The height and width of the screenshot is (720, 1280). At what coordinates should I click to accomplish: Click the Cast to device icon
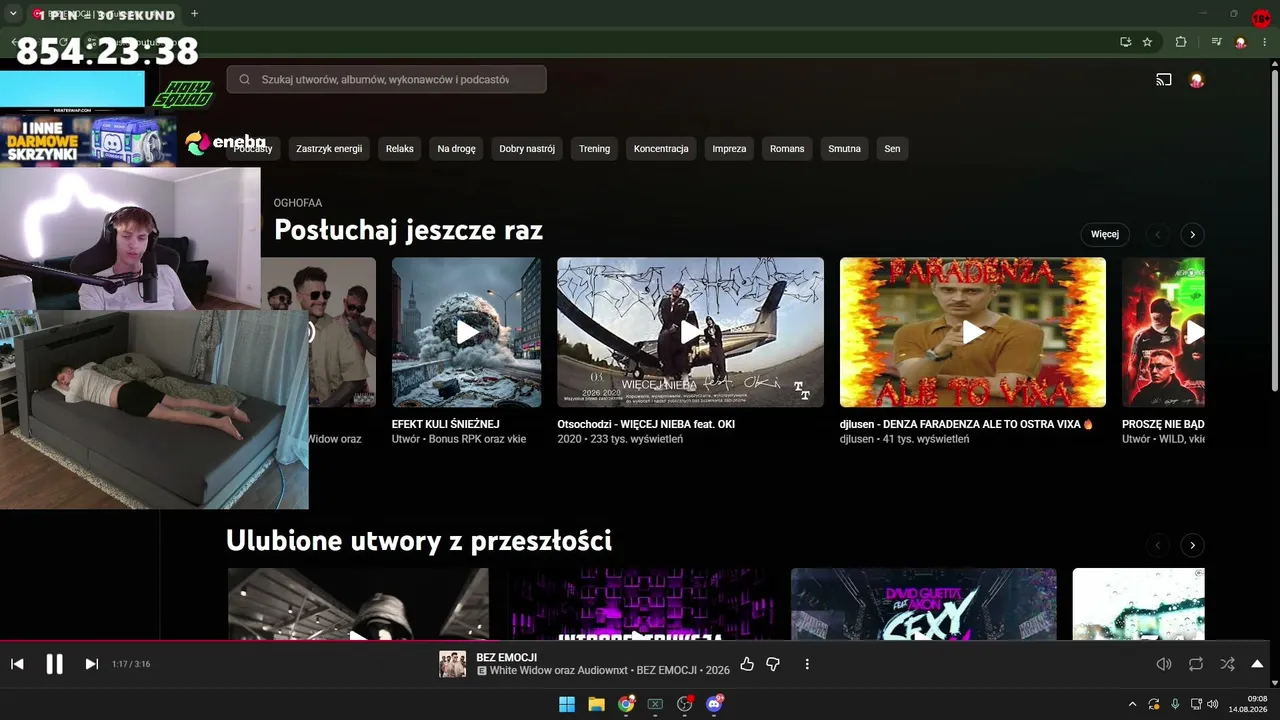[x=1164, y=80]
